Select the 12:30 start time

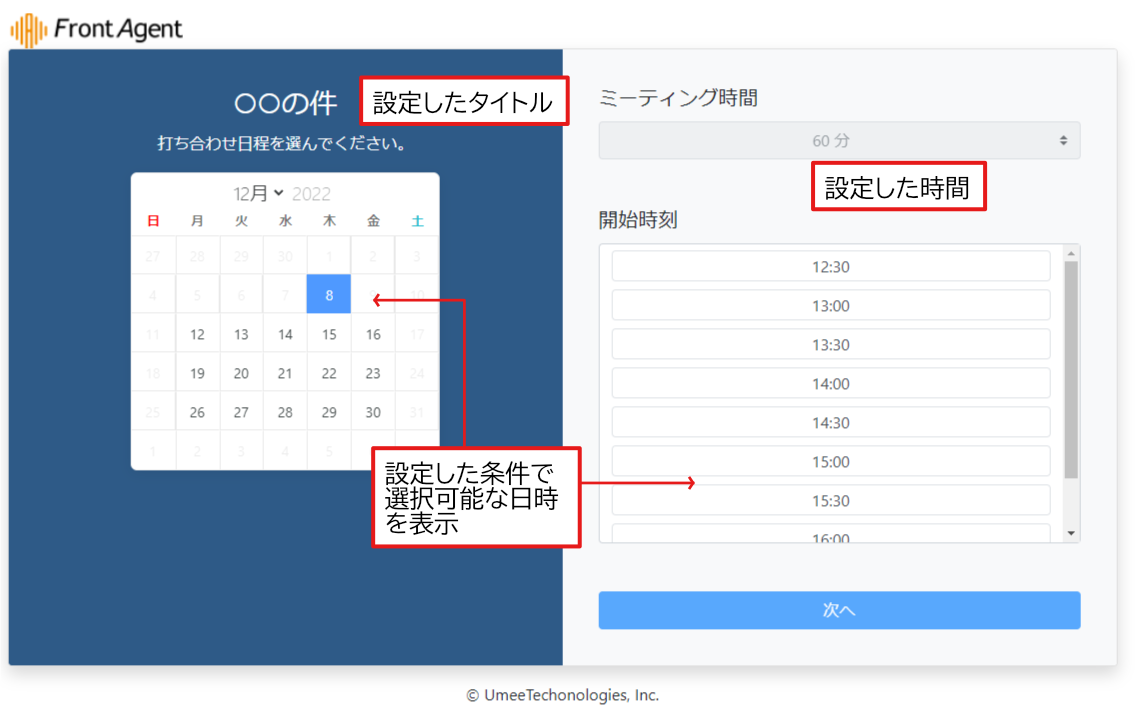[x=830, y=267]
